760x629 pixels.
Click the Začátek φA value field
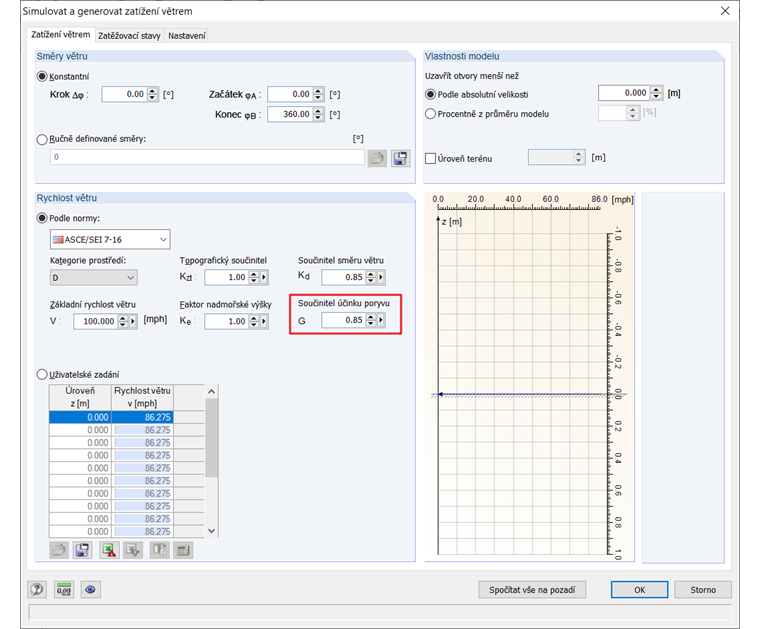pos(290,94)
